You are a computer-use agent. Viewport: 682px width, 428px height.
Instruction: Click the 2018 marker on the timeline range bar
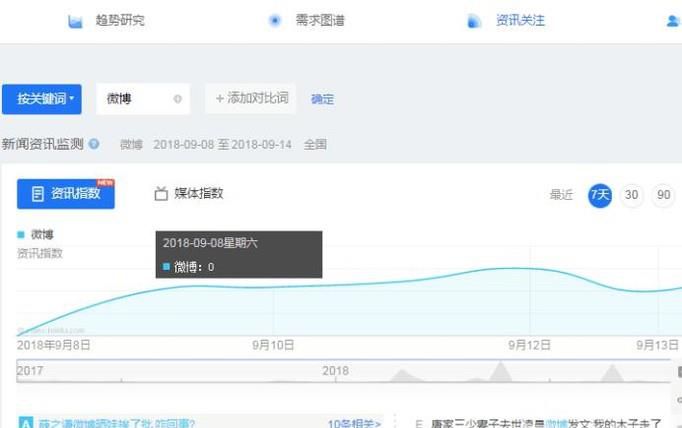click(x=335, y=371)
